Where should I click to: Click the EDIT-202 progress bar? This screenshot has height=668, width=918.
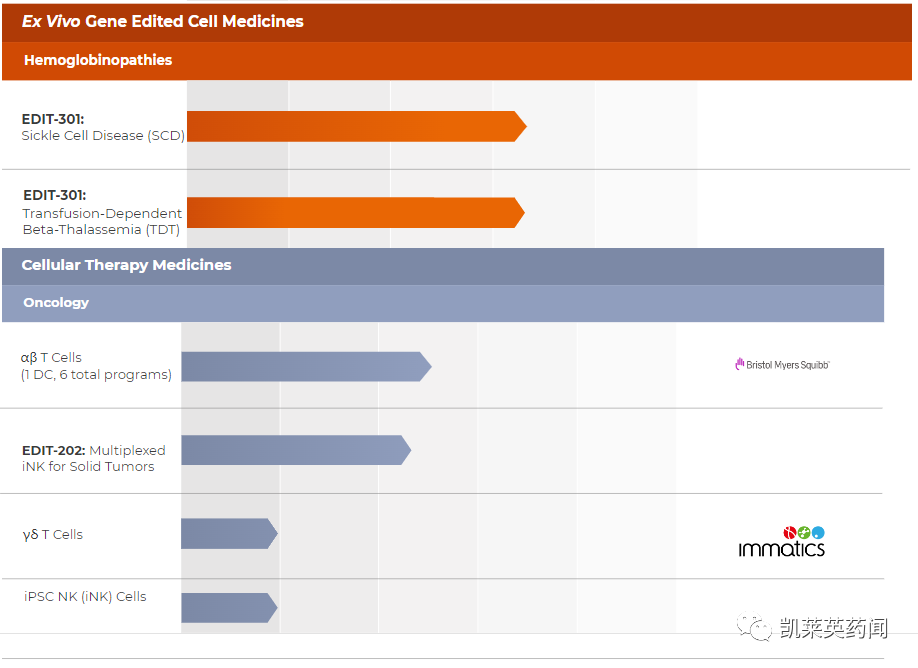pyautogui.click(x=294, y=450)
